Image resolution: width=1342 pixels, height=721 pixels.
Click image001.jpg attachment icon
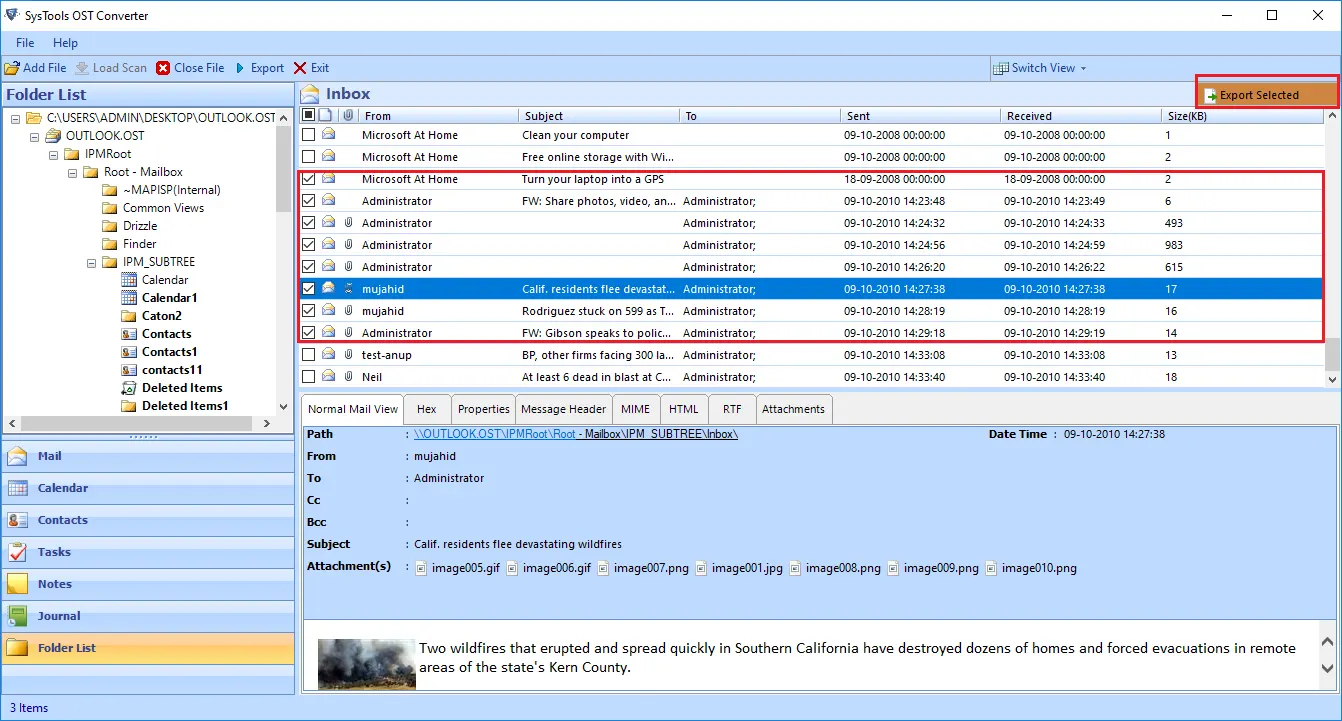pos(701,568)
